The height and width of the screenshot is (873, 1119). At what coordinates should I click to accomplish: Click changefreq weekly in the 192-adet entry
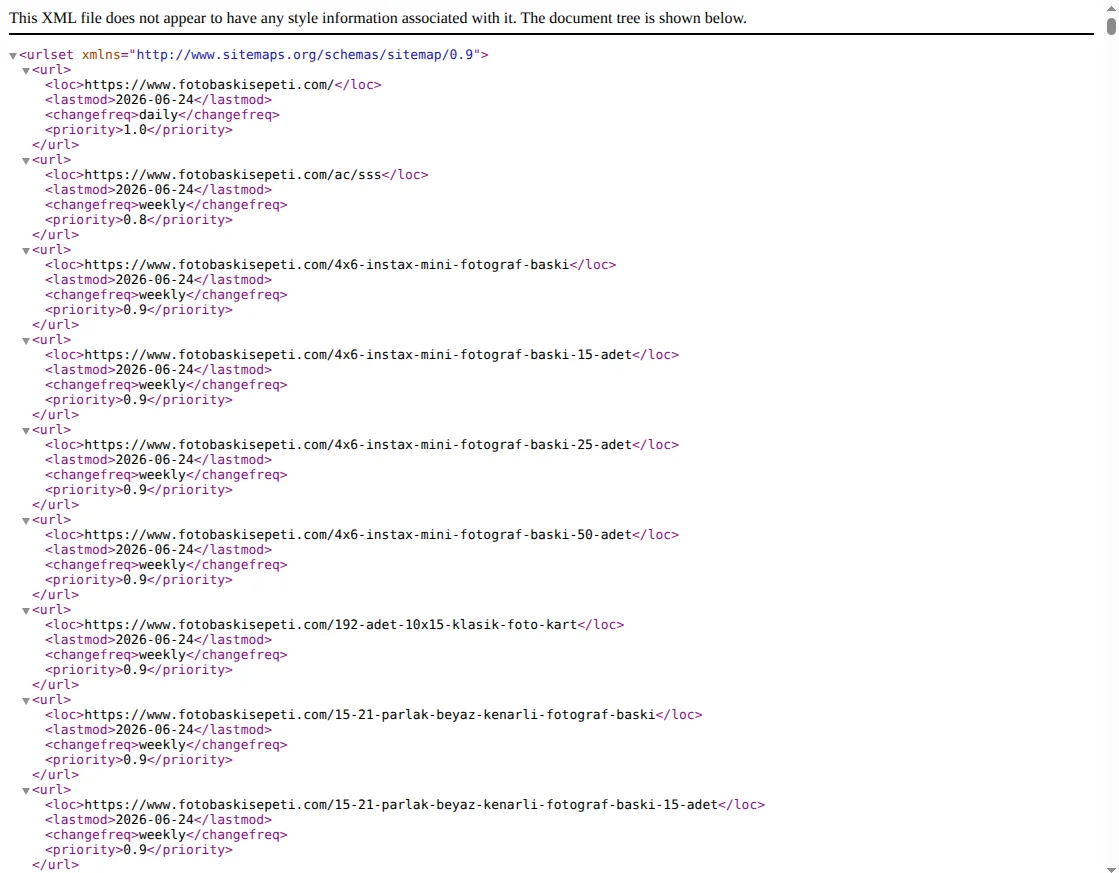coord(162,654)
